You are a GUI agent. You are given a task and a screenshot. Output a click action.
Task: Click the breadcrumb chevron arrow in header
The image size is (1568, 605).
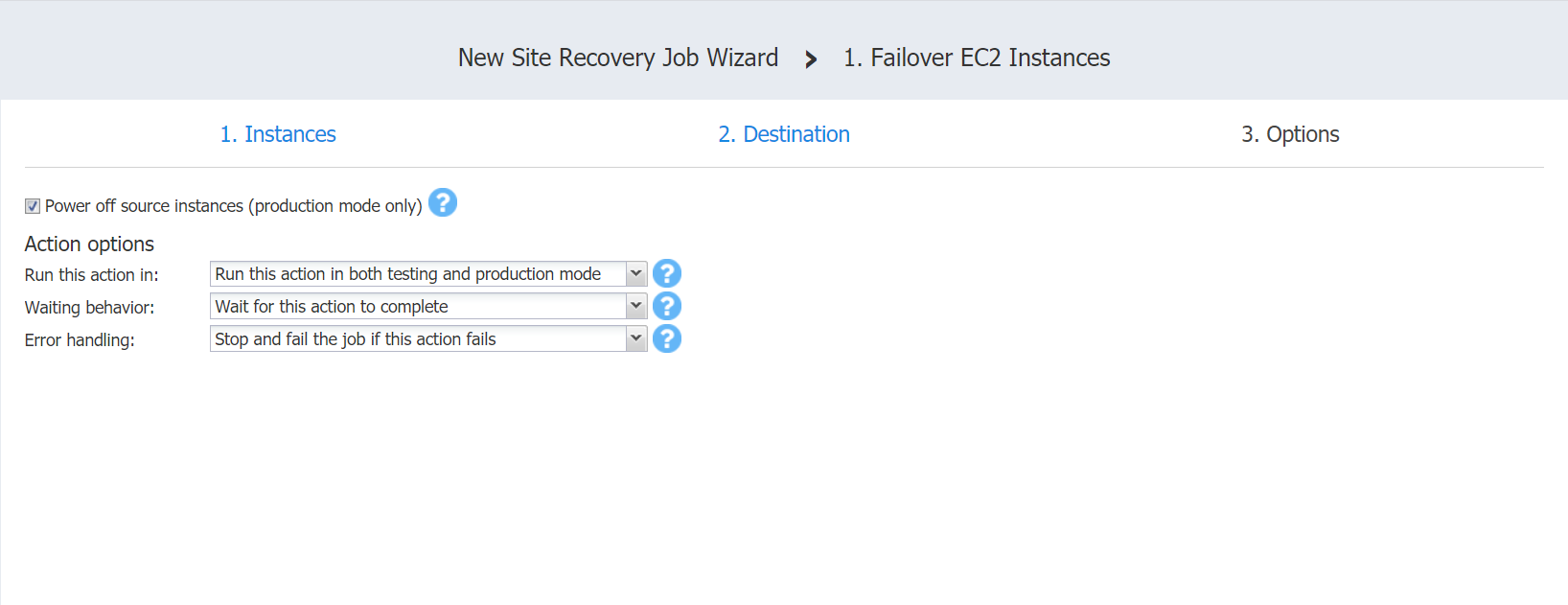[811, 59]
